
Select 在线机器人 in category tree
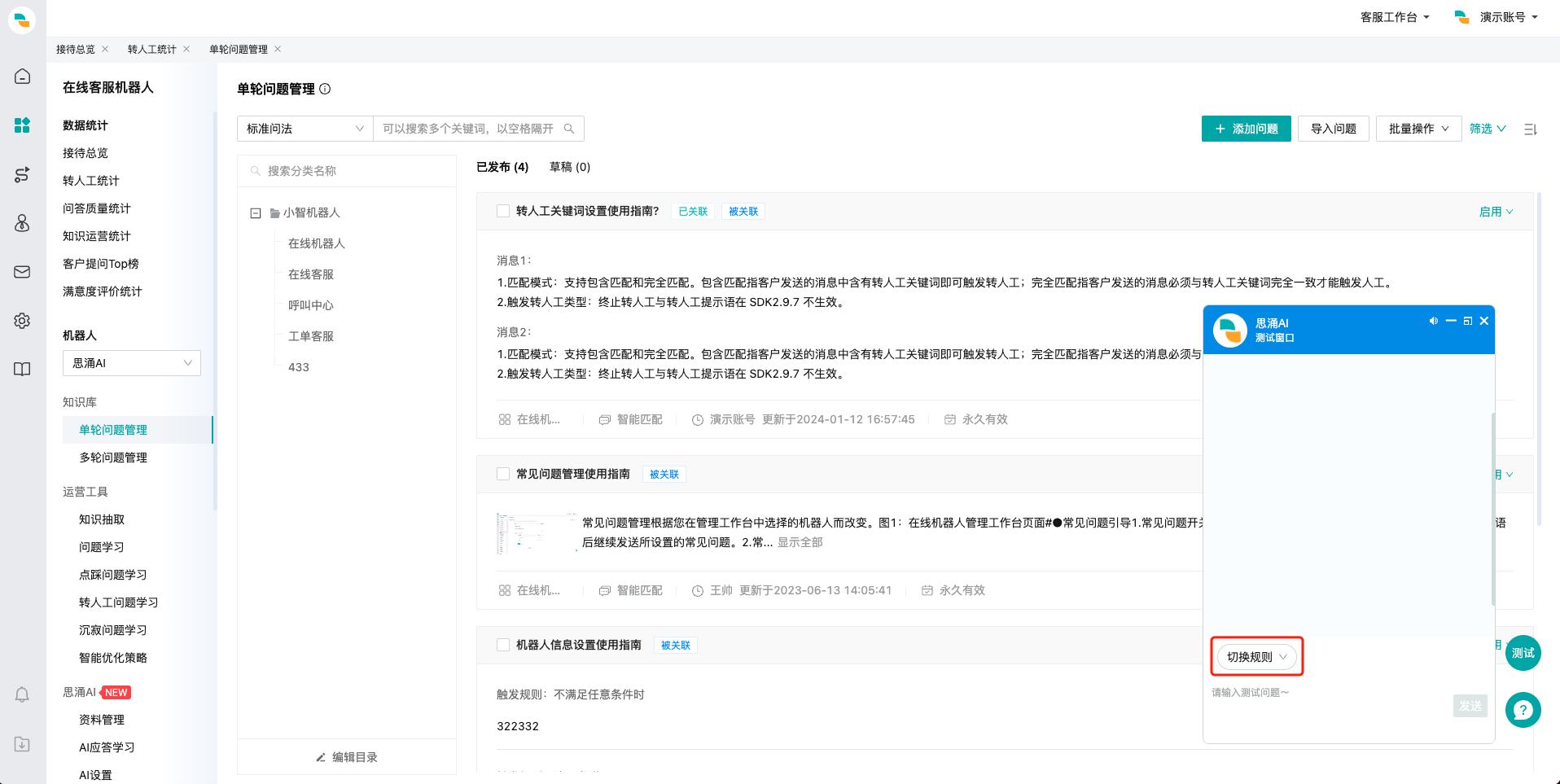point(317,243)
